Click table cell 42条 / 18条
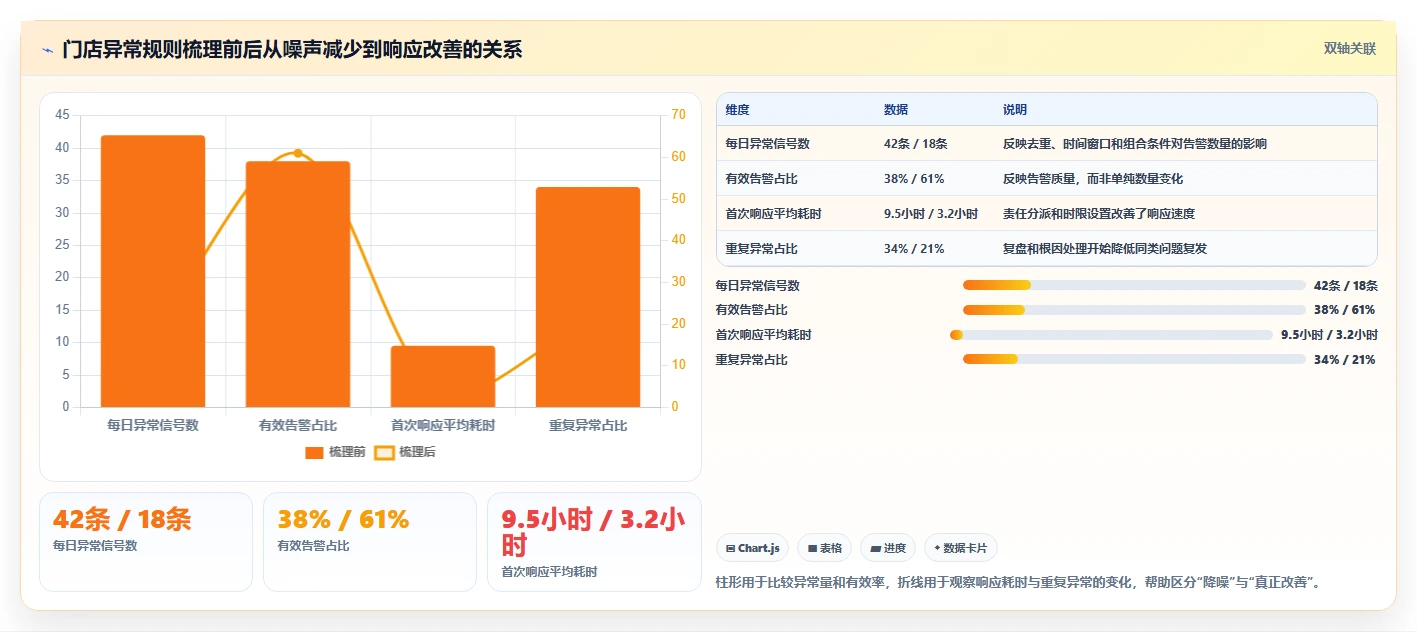The width and height of the screenshot is (1417, 632). pos(916,144)
